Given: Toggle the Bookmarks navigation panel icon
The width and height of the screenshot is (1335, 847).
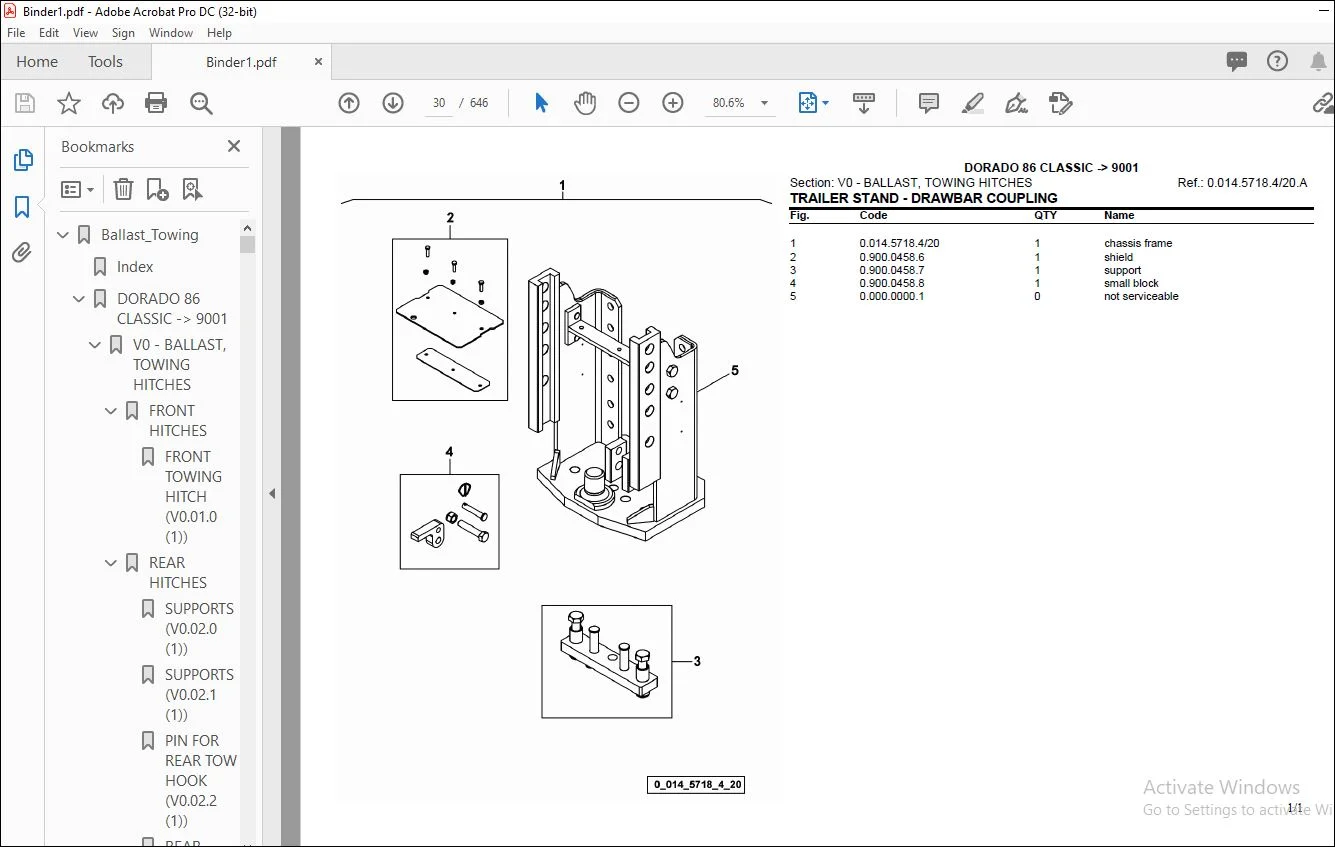Looking at the screenshot, I should click(x=22, y=207).
